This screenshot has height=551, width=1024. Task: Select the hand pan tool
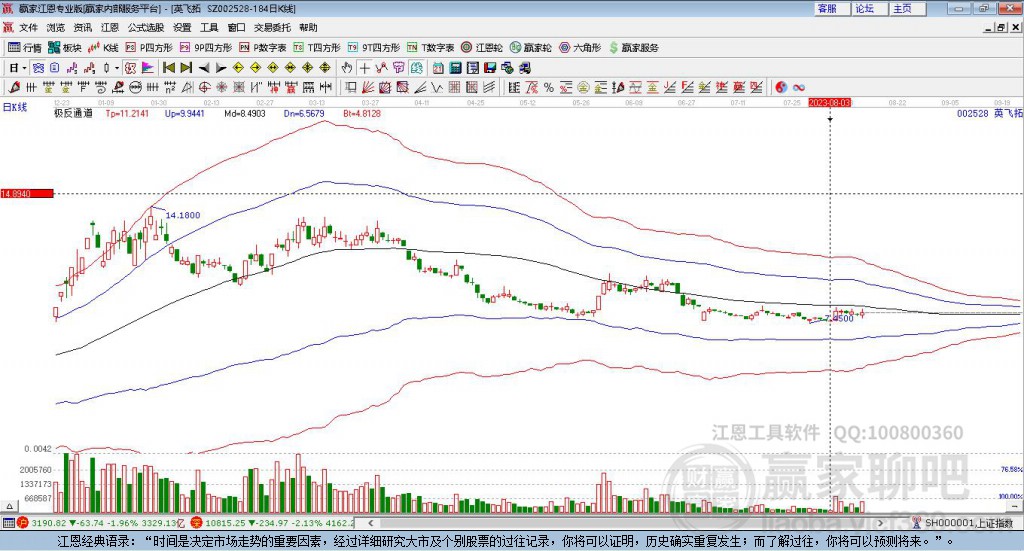click(346, 68)
